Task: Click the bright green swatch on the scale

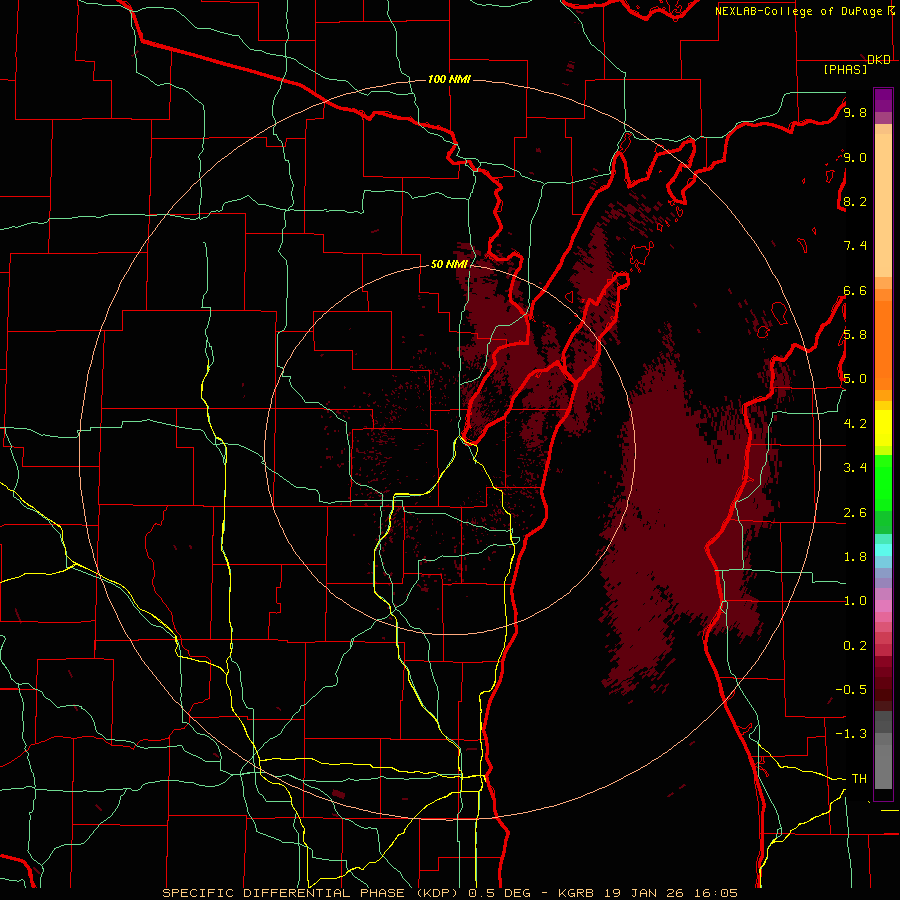Action: coord(883,482)
